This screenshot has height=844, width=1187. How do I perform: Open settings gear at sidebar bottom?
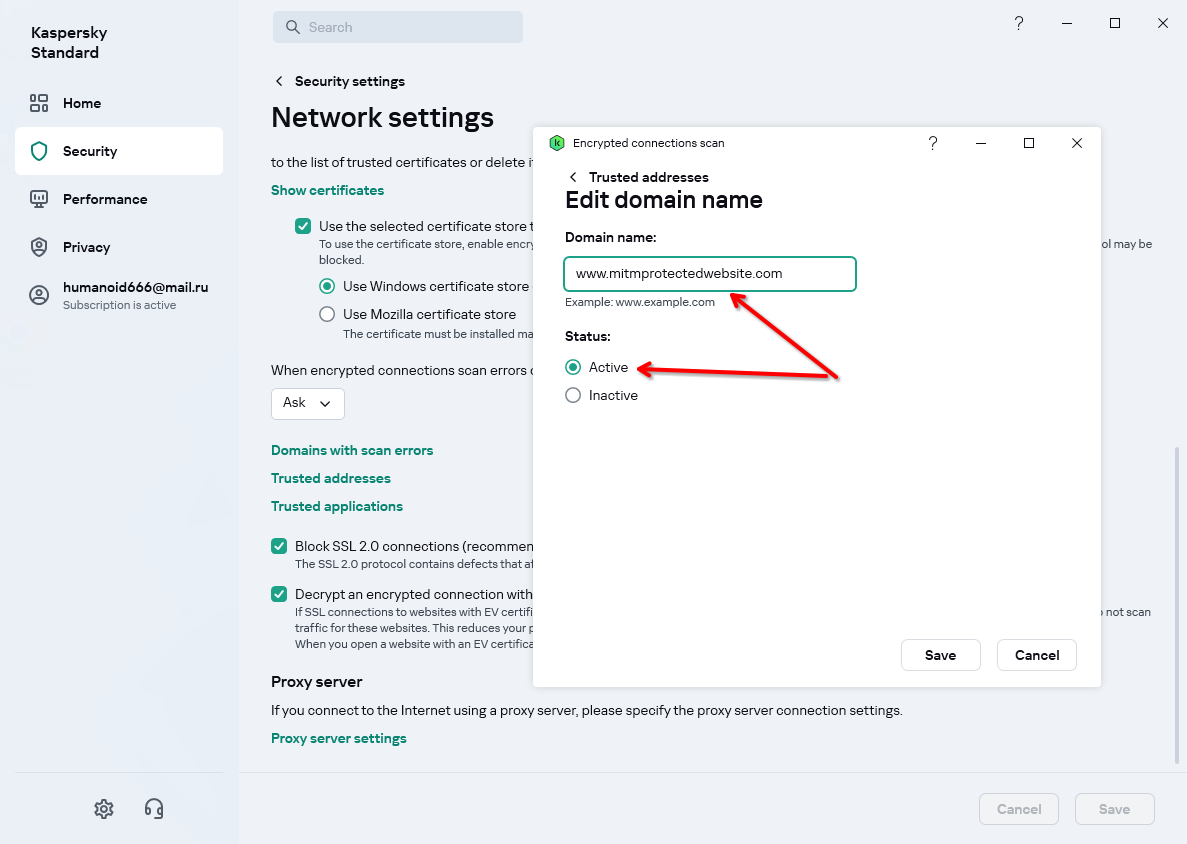coord(104,808)
